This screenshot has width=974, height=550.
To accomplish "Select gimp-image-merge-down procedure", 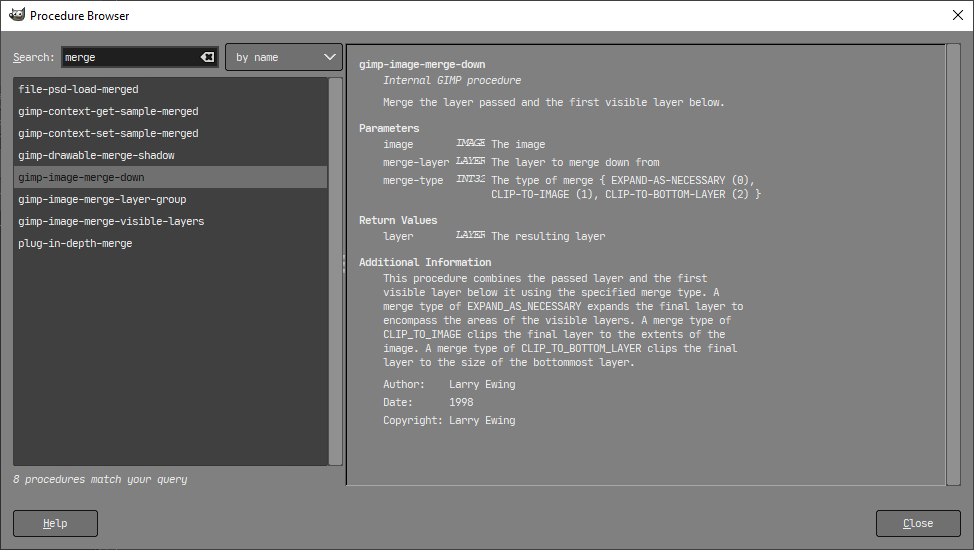I will (170, 177).
